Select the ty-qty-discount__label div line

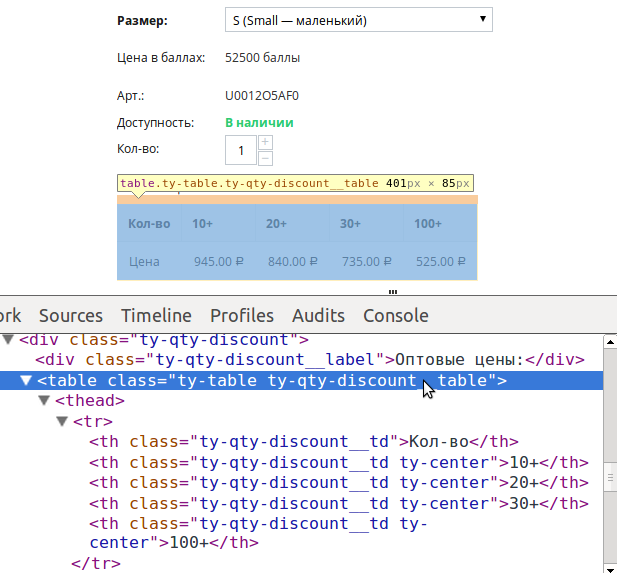point(300,360)
